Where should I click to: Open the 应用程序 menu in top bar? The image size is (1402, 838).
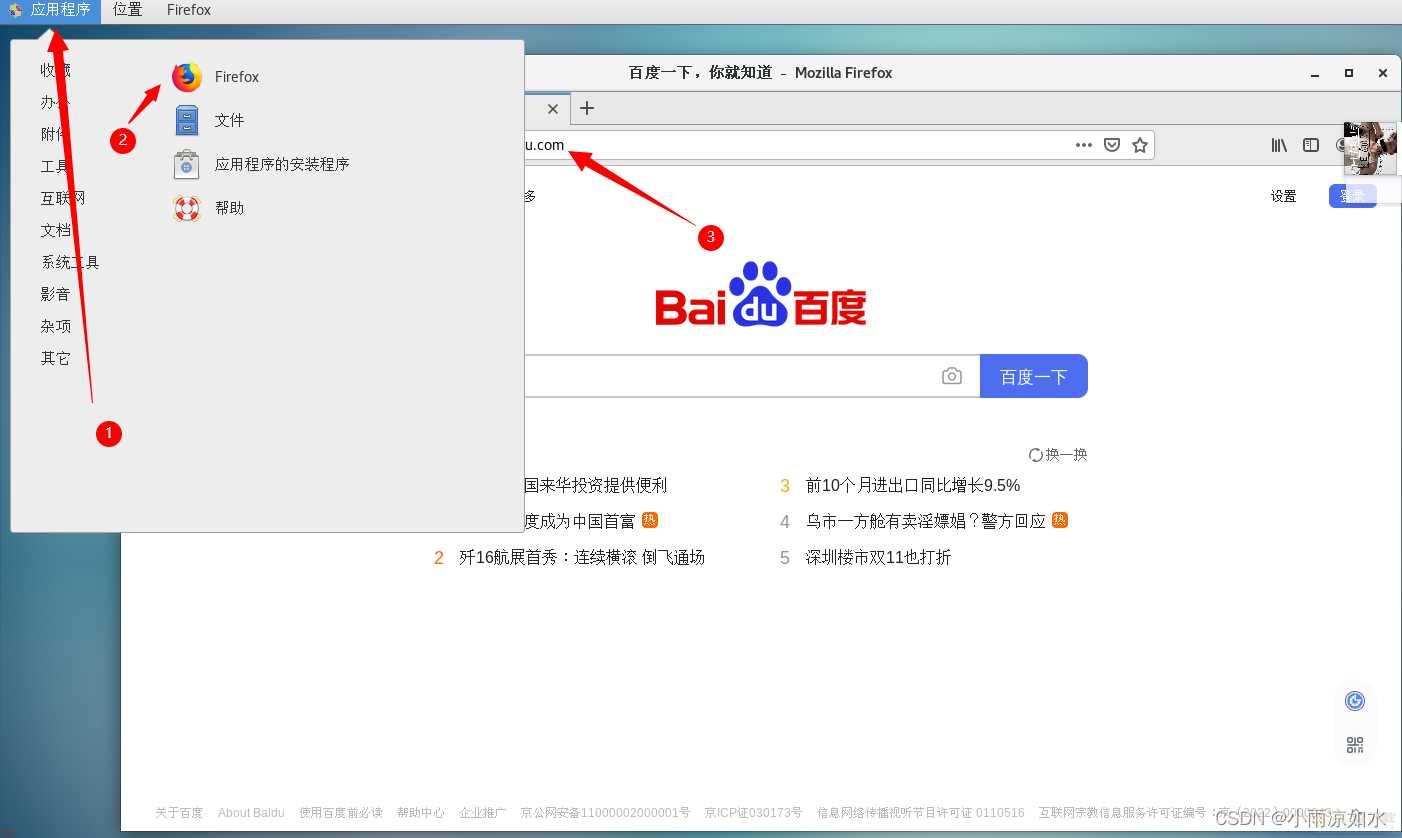51,10
